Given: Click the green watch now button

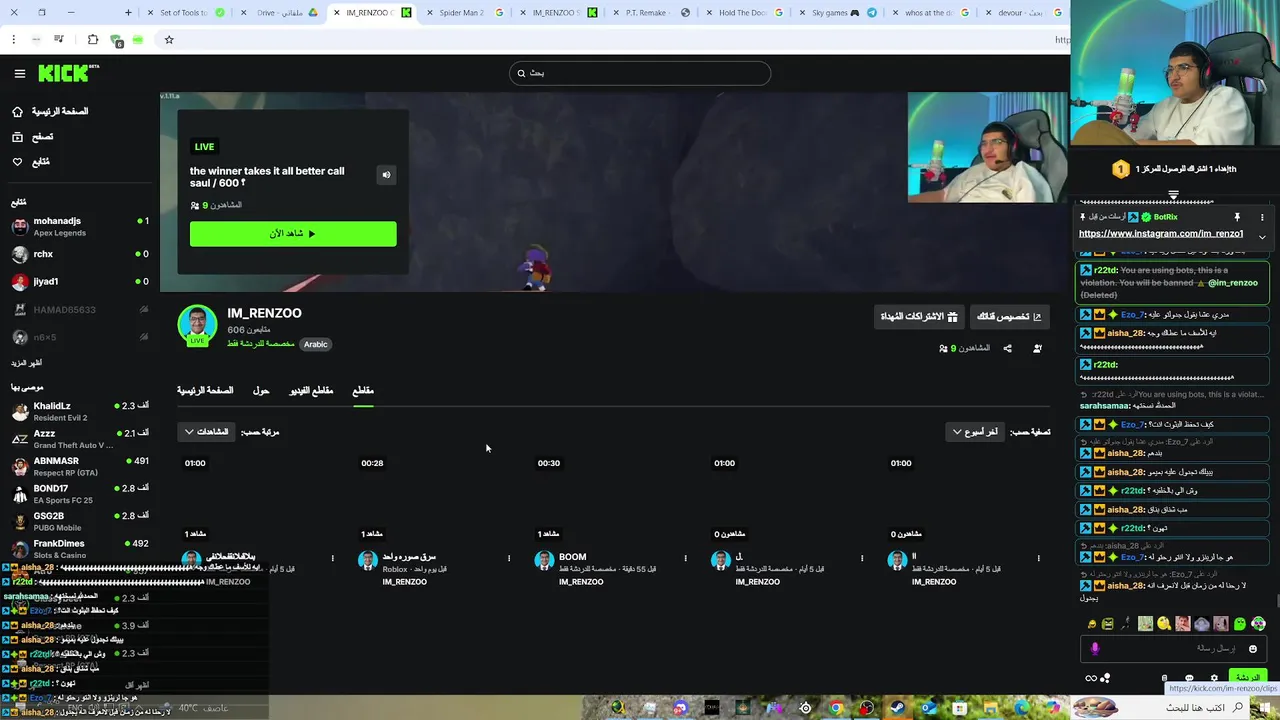Looking at the screenshot, I should (x=293, y=233).
